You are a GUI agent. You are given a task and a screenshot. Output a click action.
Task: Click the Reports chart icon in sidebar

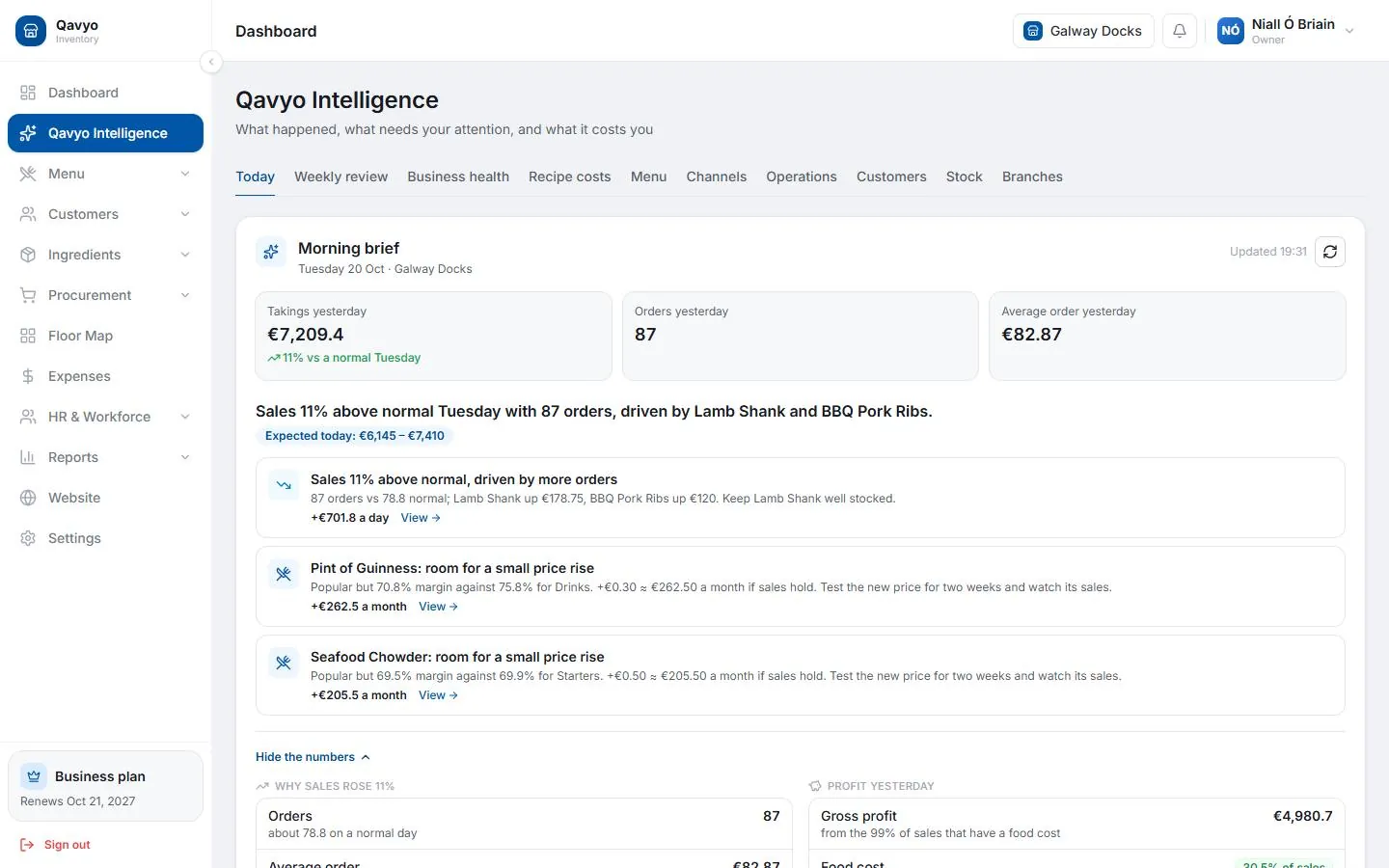tap(28, 457)
